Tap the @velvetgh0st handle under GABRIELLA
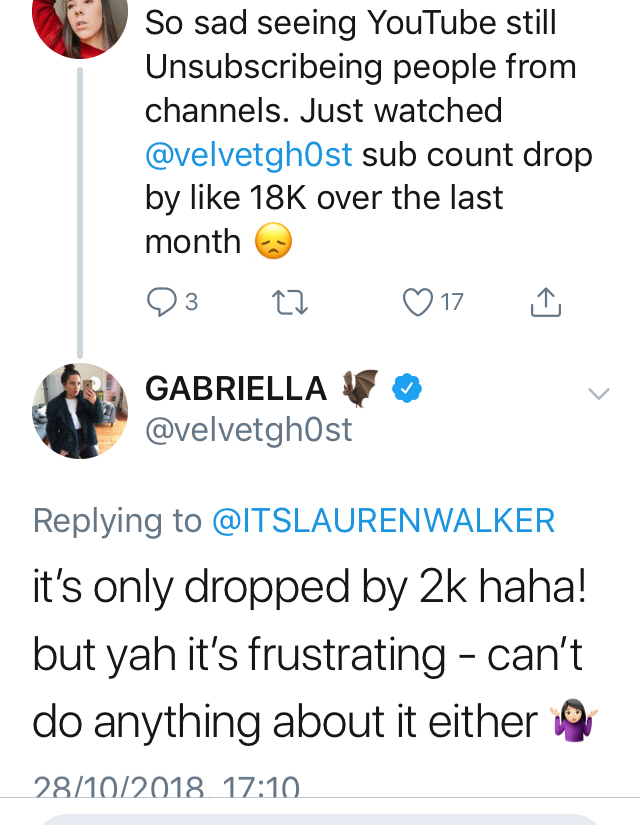This screenshot has width=640, height=825. [x=249, y=429]
